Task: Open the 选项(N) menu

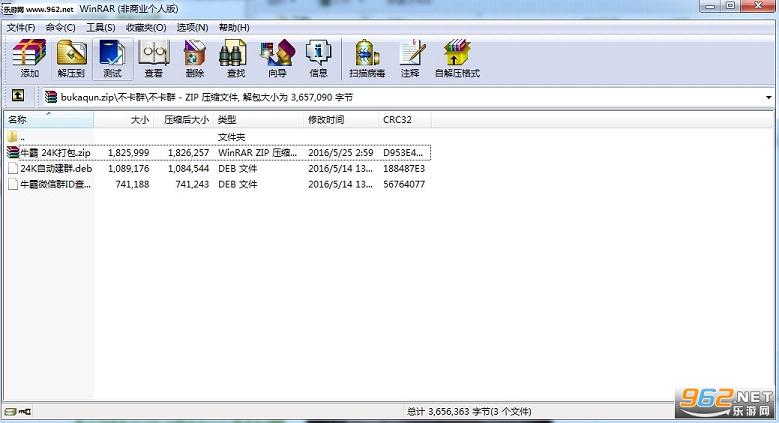Action: [192, 27]
